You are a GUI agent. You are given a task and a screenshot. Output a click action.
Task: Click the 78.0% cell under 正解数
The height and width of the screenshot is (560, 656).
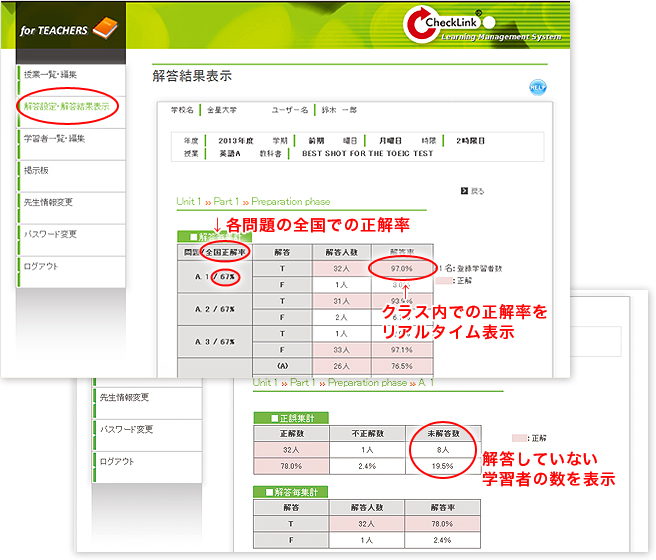pos(291,466)
